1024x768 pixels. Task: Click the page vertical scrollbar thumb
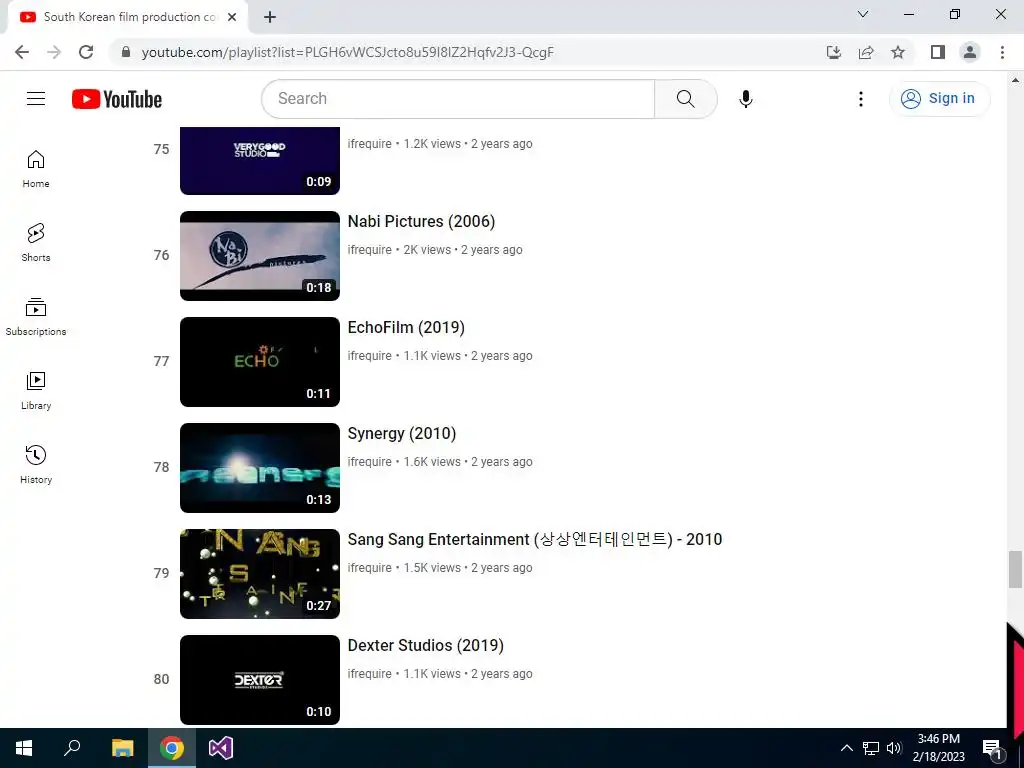[1015, 569]
